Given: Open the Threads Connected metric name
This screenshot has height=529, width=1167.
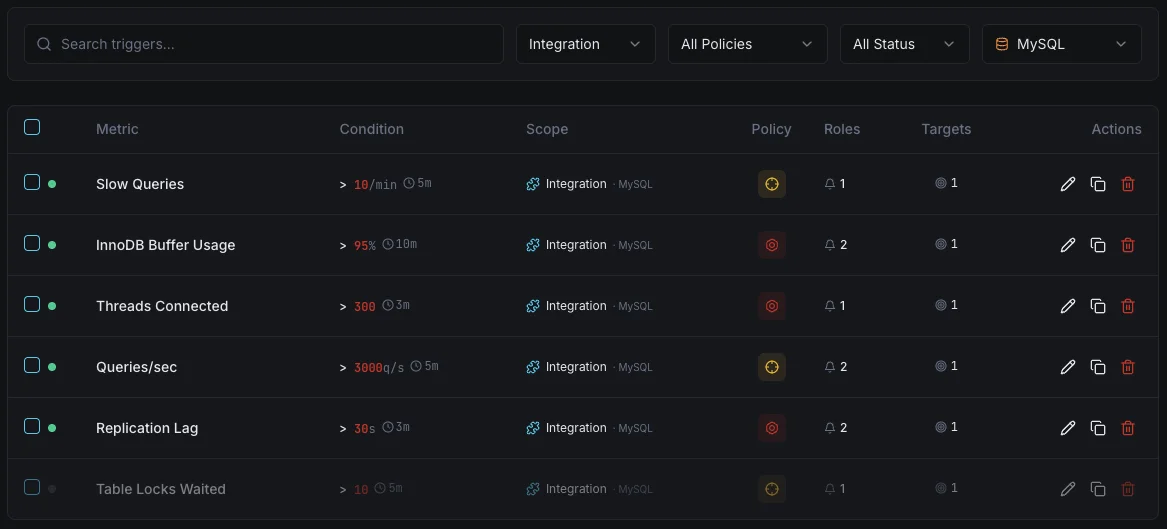Looking at the screenshot, I should (x=162, y=306).
